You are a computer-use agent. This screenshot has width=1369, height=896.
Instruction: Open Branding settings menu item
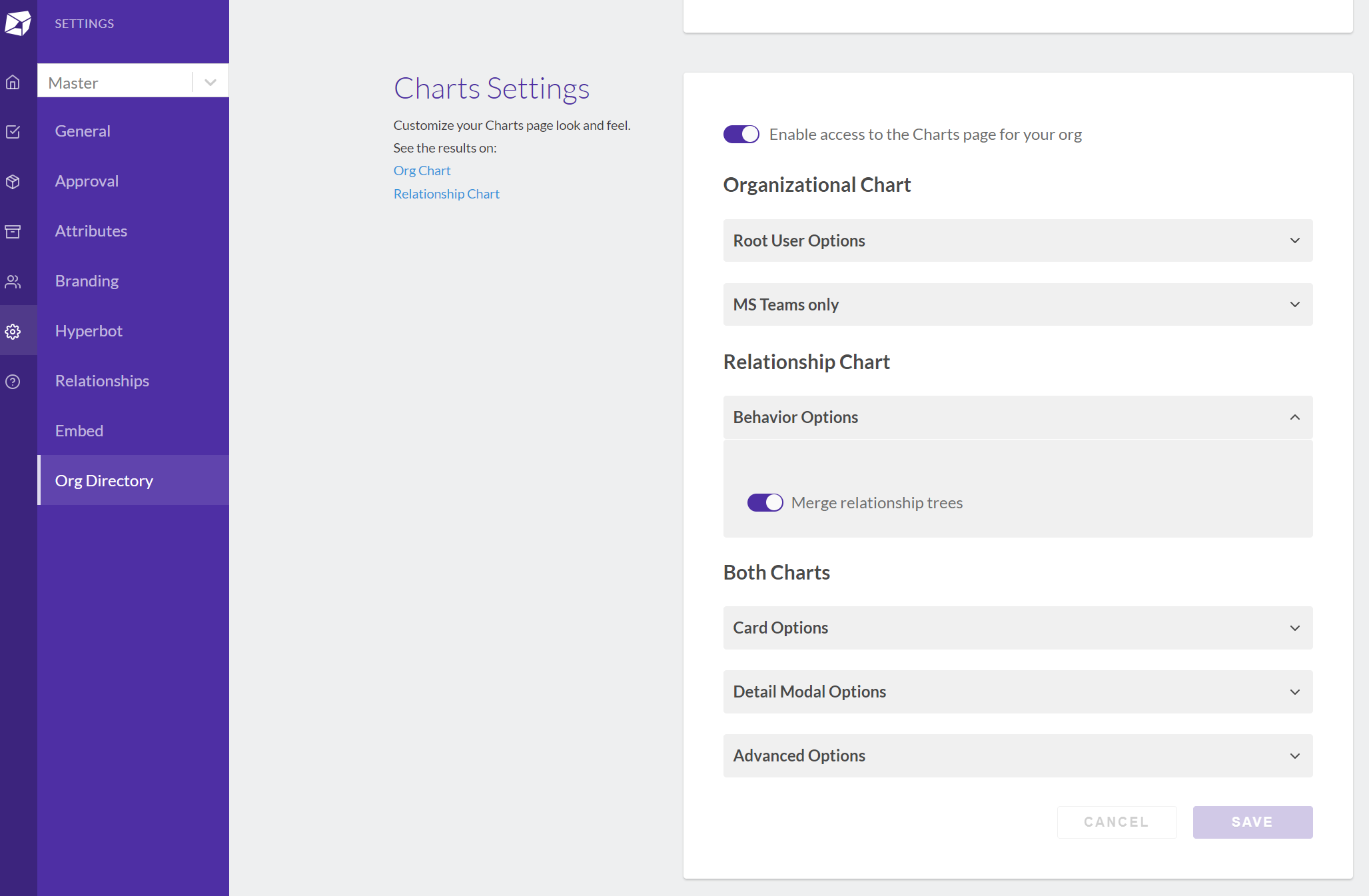pyautogui.click(x=133, y=280)
